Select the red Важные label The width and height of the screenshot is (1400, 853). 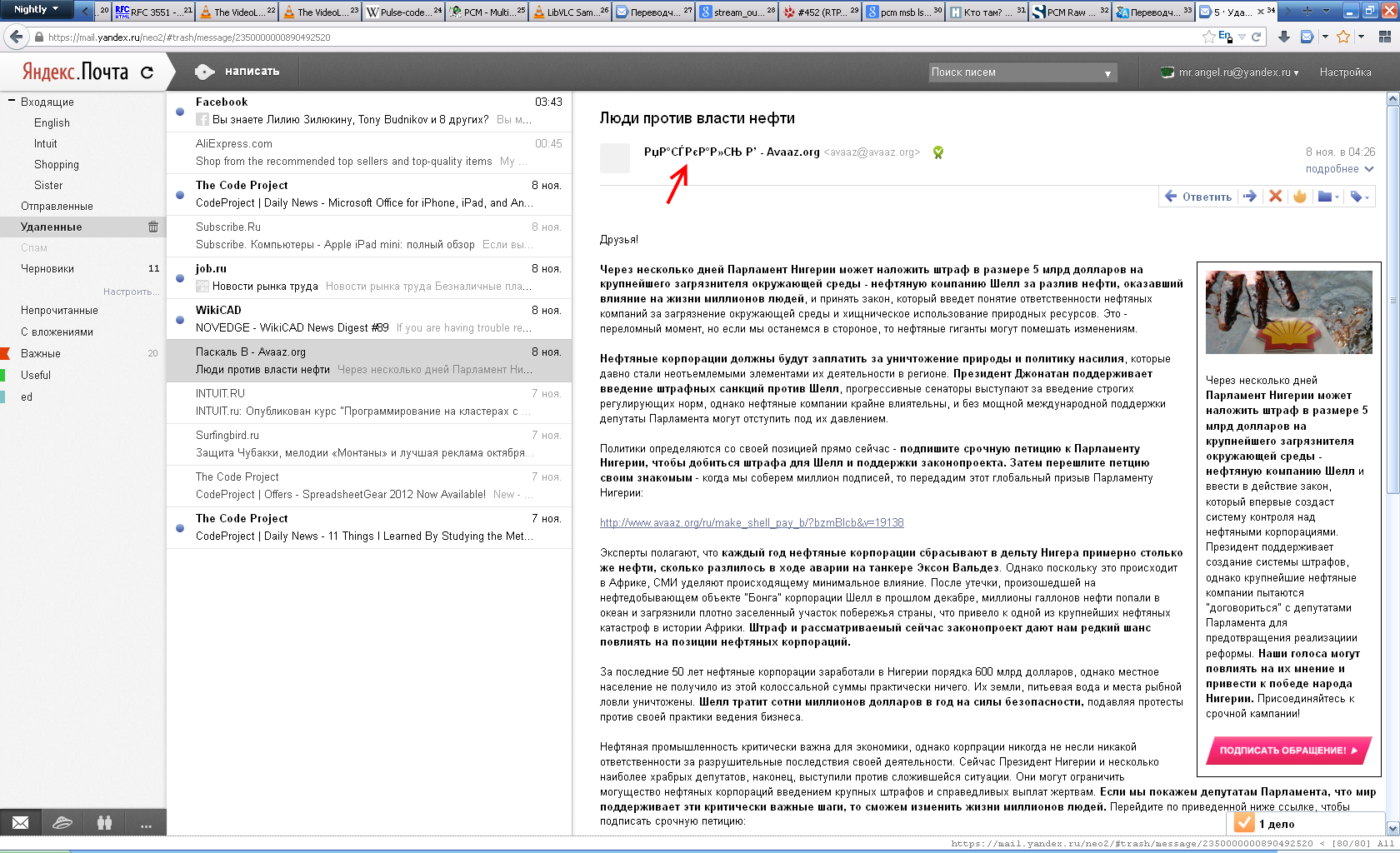pyautogui.click(x=41, y=353)
